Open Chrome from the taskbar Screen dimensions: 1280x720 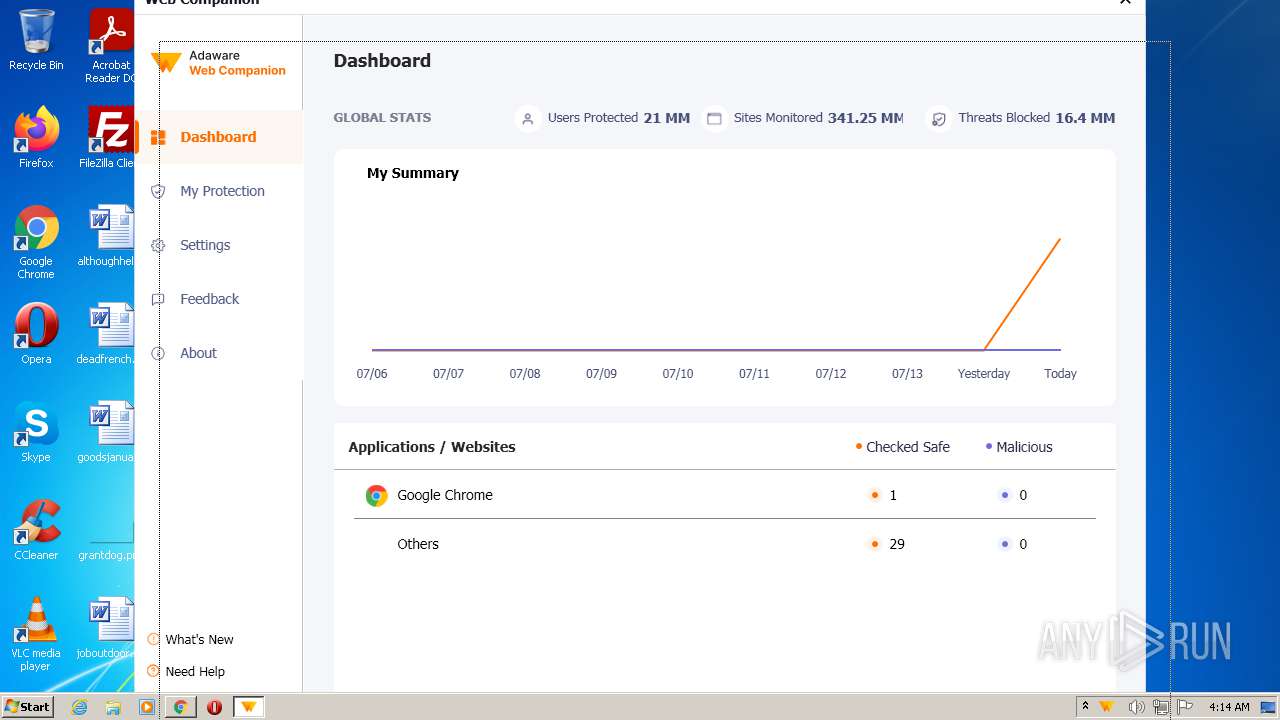[x=180, y=707]
